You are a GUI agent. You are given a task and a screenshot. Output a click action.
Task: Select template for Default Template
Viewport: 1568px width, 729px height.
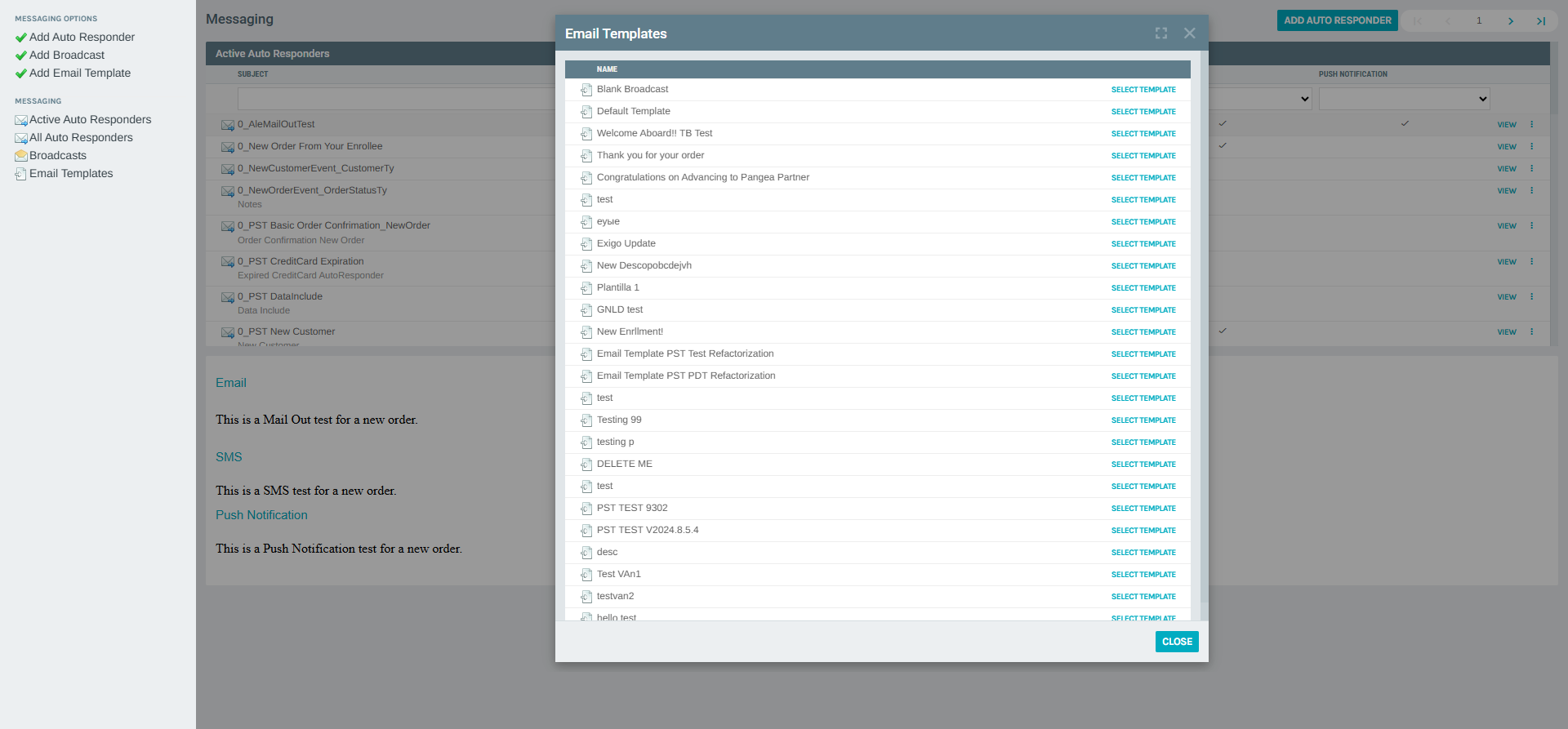click(x=1143, y=112)
